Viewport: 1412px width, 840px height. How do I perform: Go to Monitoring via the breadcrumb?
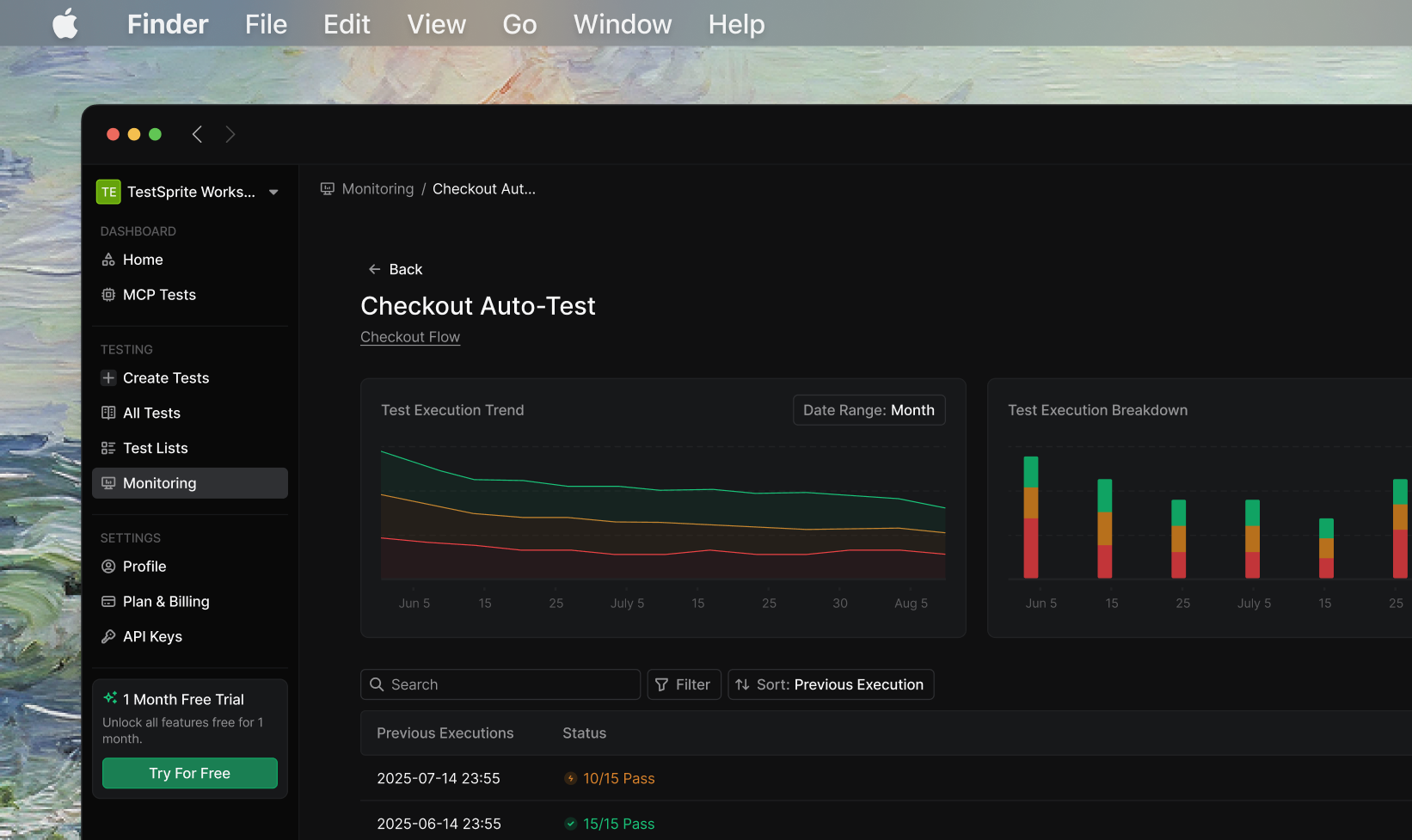click(378, 189)
